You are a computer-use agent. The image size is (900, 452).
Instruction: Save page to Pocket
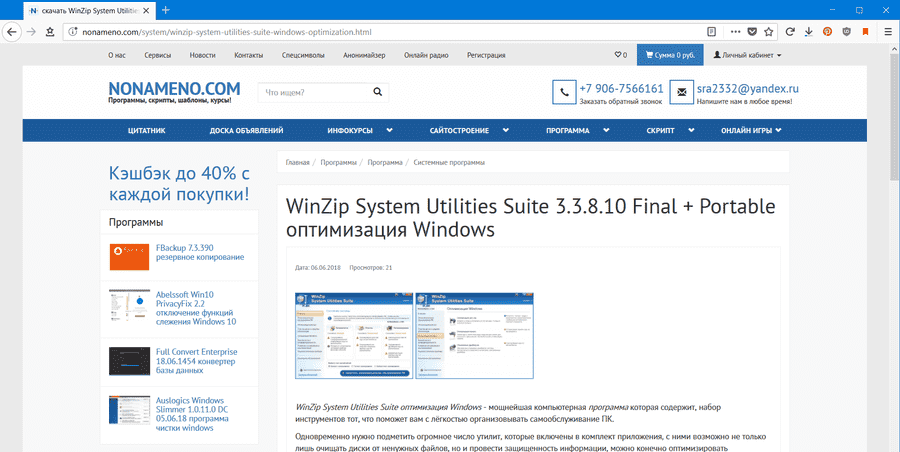(750, 32)
